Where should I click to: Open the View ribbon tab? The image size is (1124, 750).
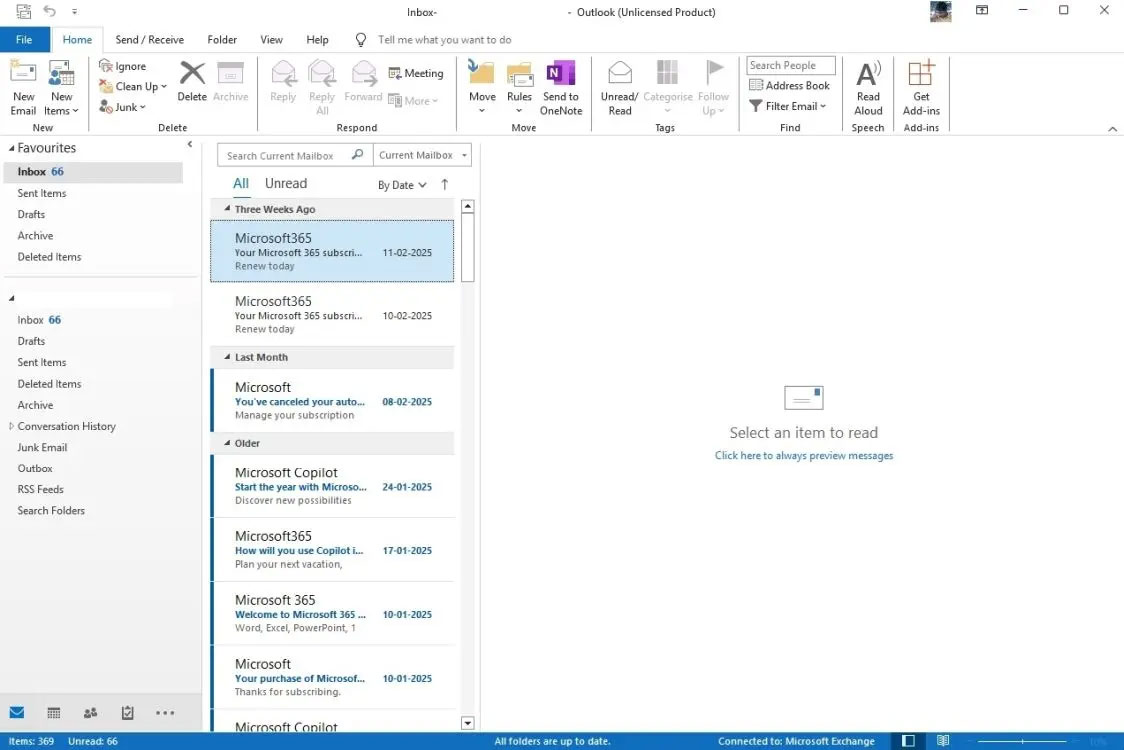coord(271,39)
